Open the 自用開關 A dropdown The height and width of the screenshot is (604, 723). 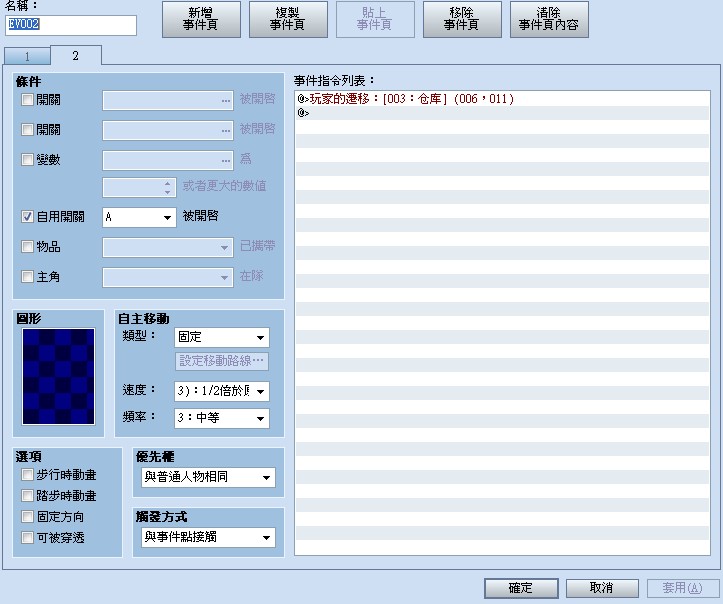[x=139, y=217]
